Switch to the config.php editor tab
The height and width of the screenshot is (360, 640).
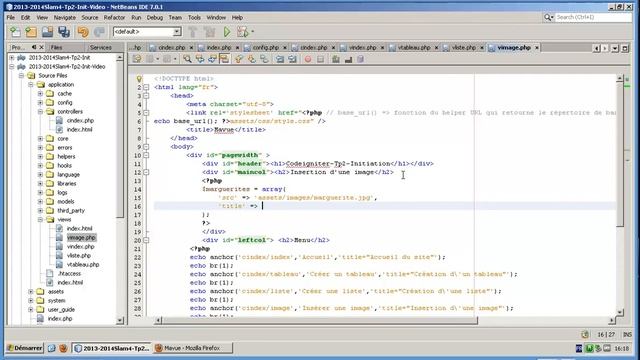[265, 48]
